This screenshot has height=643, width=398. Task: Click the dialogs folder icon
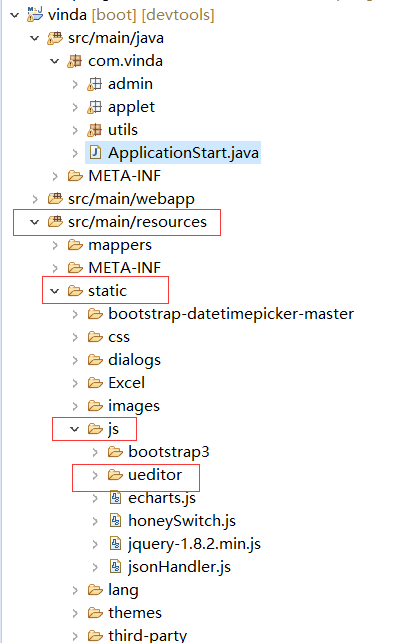point(95,360)
